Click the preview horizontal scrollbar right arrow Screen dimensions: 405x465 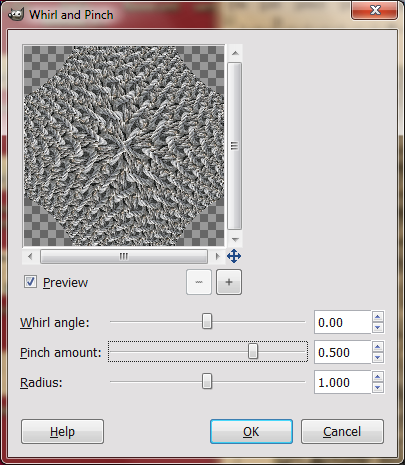coord(218,256)
